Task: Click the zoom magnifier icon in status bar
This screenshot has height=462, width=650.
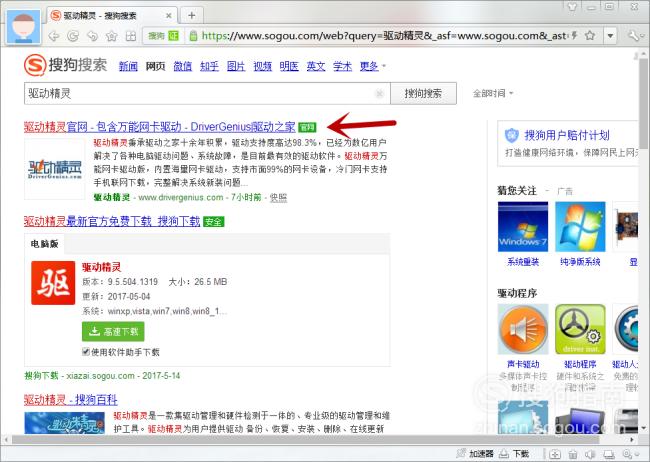Action: click(626, 454)
